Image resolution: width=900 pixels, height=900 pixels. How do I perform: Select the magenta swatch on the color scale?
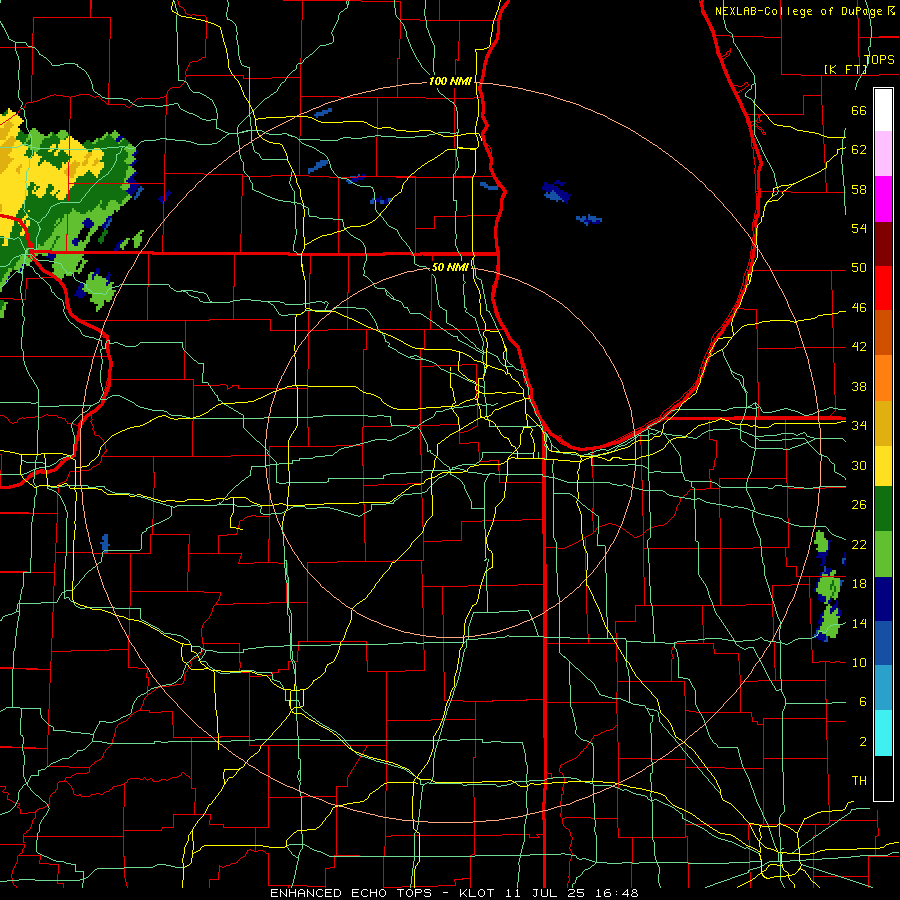tap(883, 199)
